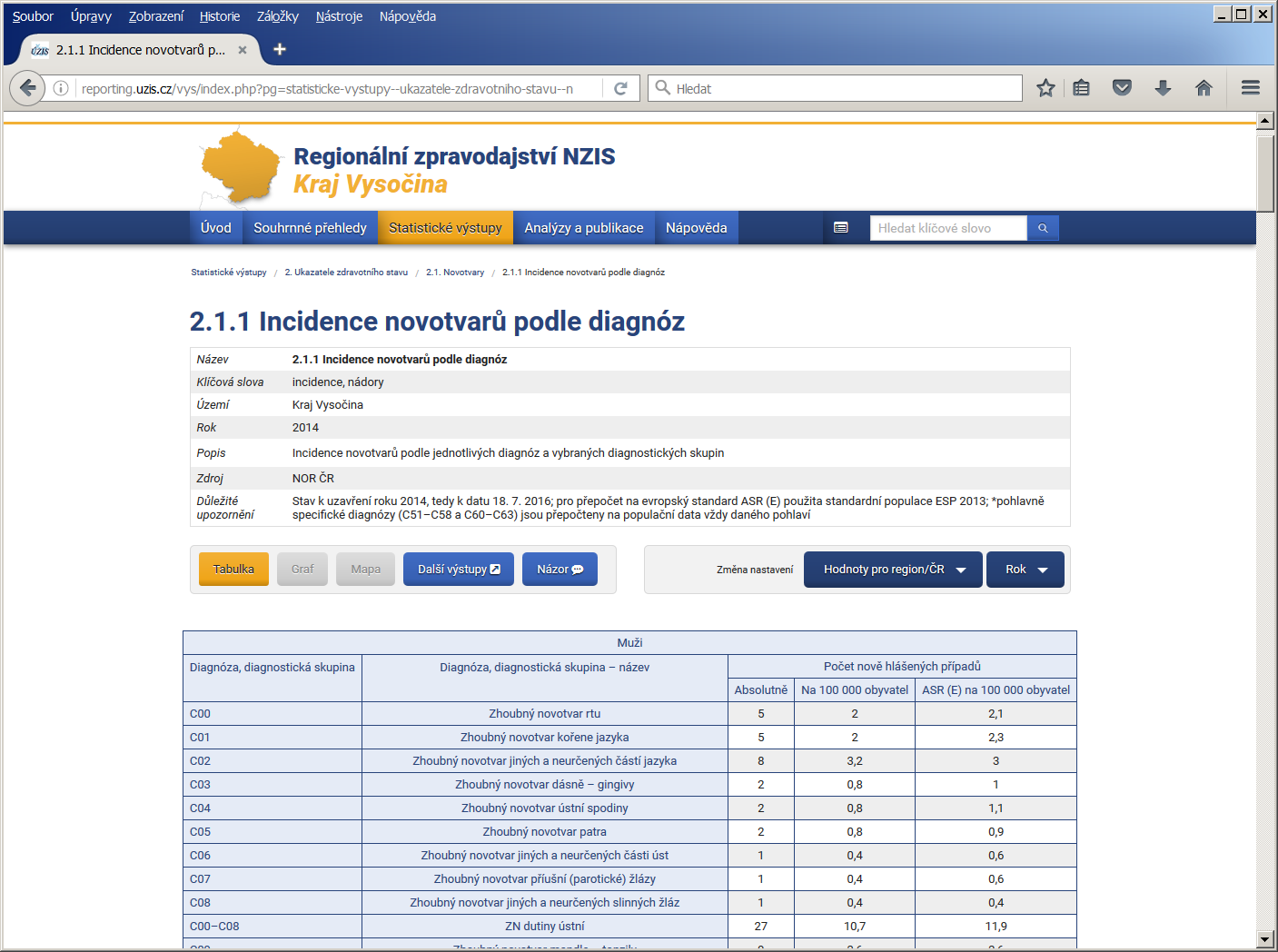Viewport: 1278px width, 952px height.
Task: Bookmark this page with the star icon
Action: pos(1045,88)
